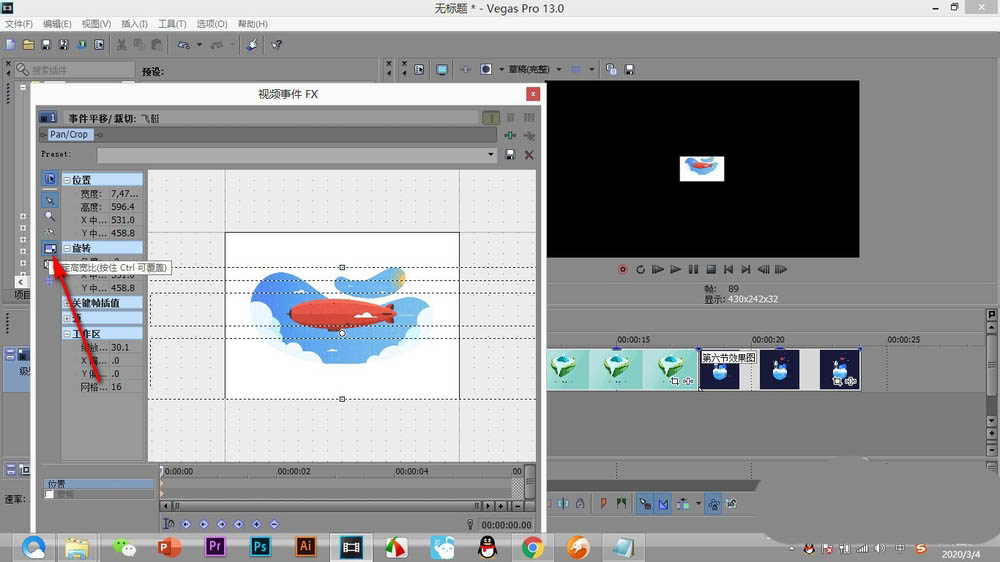Save preview snapshot to file

tap(630, 70)
